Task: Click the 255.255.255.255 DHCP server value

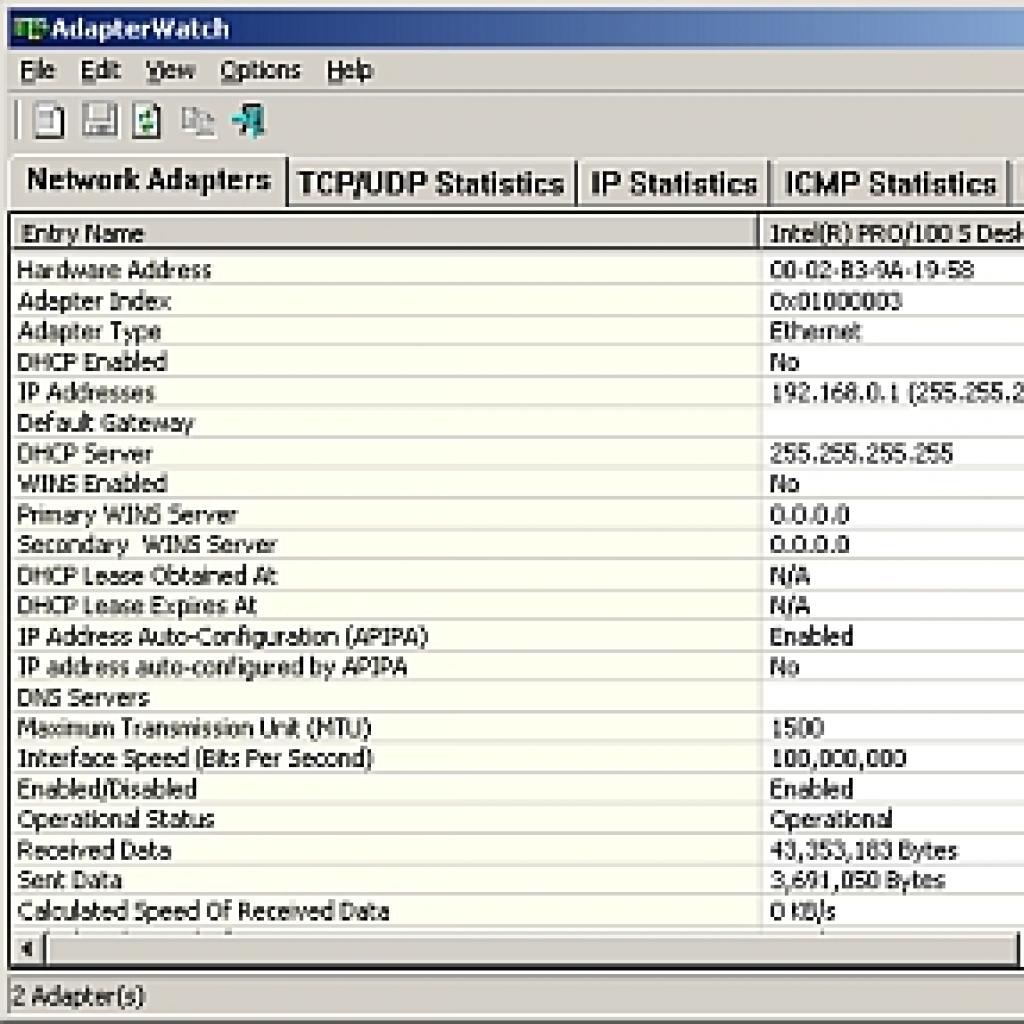Action: 861,453
